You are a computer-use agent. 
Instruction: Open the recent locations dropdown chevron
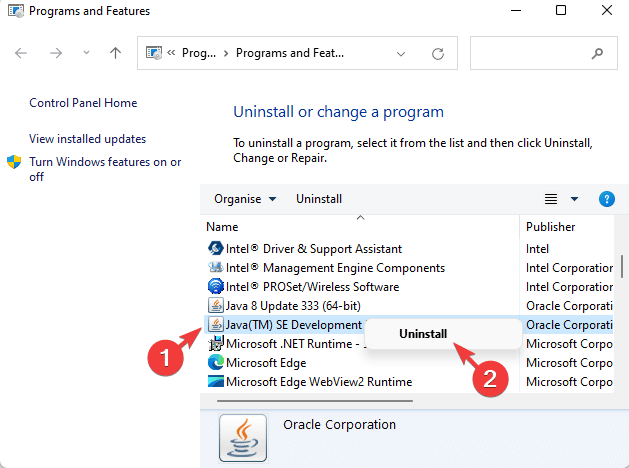pos(86,53)
